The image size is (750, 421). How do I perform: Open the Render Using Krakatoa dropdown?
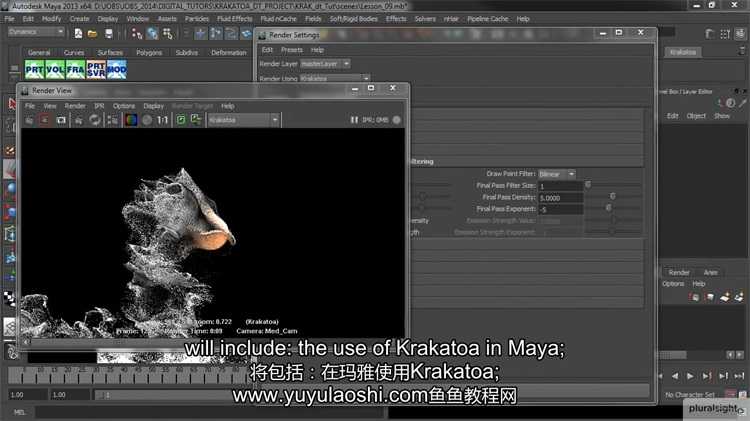pyautogui.click(x=335, y=78)
